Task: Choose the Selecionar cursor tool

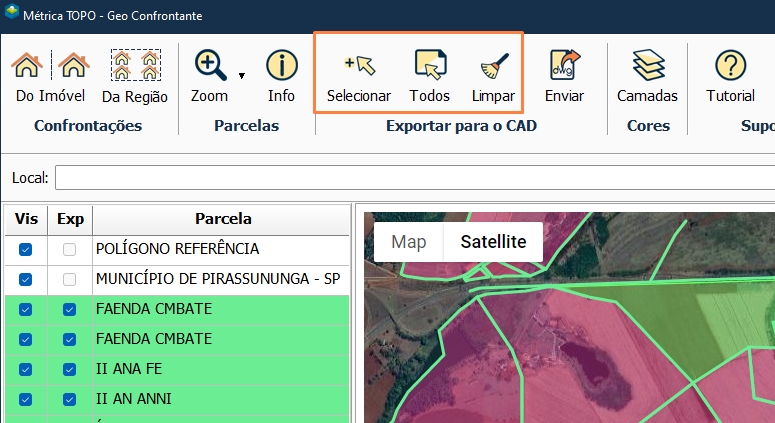Action: 358,68
